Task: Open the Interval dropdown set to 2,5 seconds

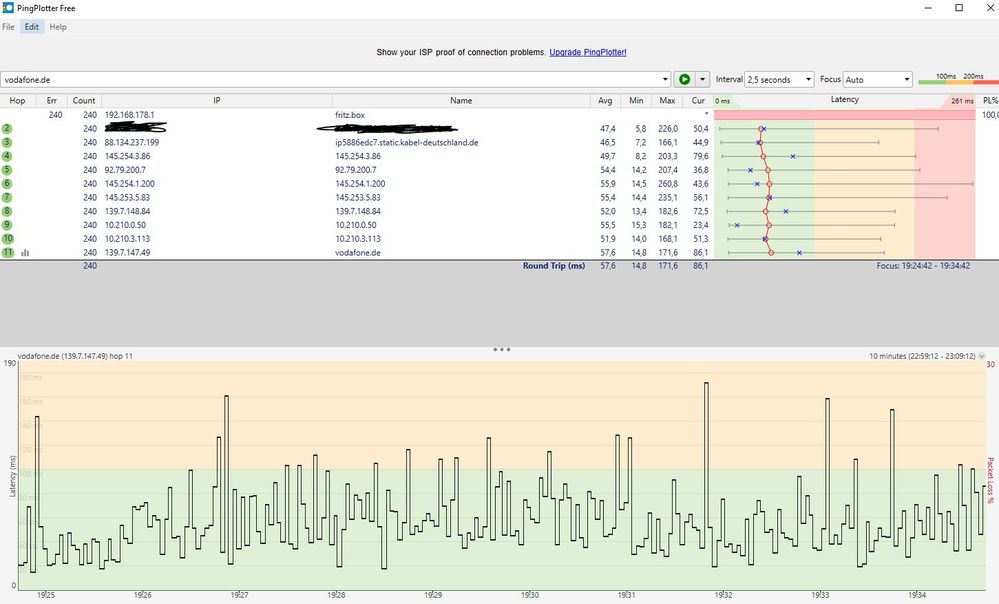Action: [x=779, y=80]
